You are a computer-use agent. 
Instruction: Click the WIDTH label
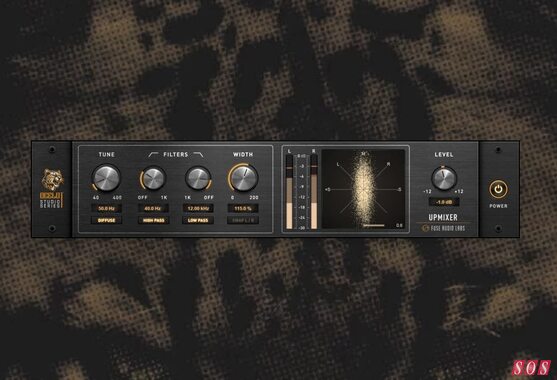click(x=243, y=154)
